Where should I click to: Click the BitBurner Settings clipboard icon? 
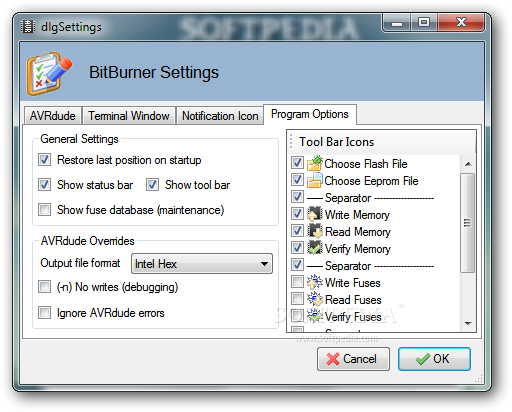click(x=49, y=73)
